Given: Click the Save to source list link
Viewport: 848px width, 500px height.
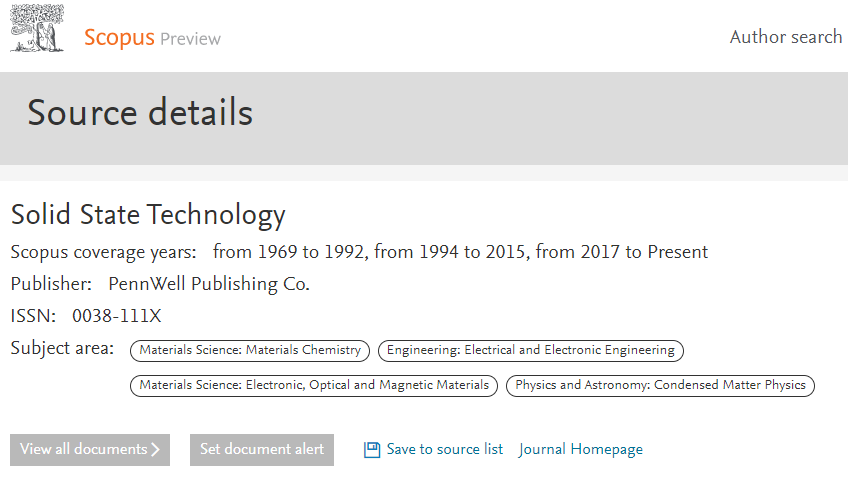Looking at the screenshot, I should 444,450.
